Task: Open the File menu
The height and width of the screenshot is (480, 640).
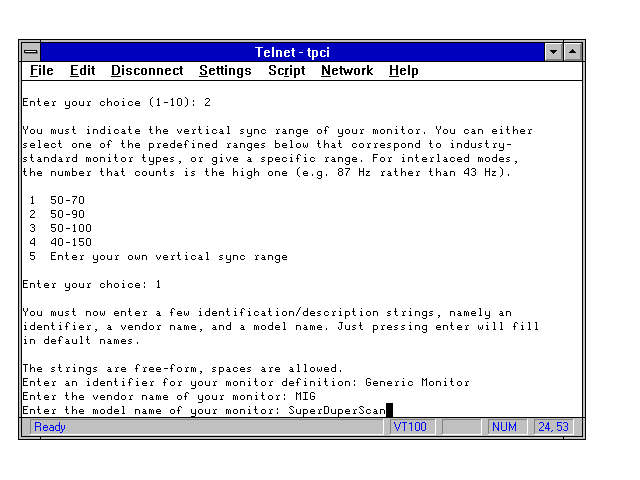Action: tap(42, 71)
